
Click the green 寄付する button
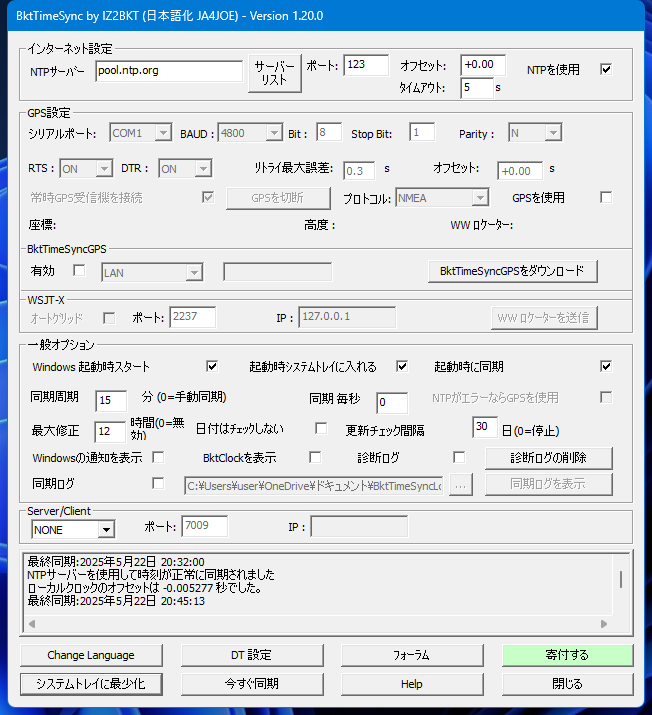point(568,655)
